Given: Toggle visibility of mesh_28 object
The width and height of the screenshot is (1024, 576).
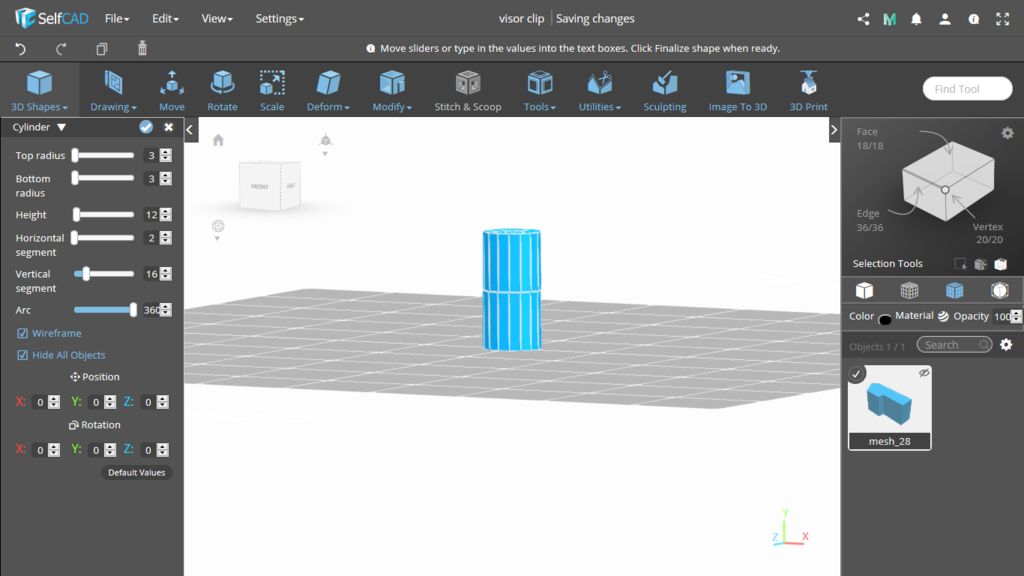Looking at the screenshot, I should [x=924, y=373].
